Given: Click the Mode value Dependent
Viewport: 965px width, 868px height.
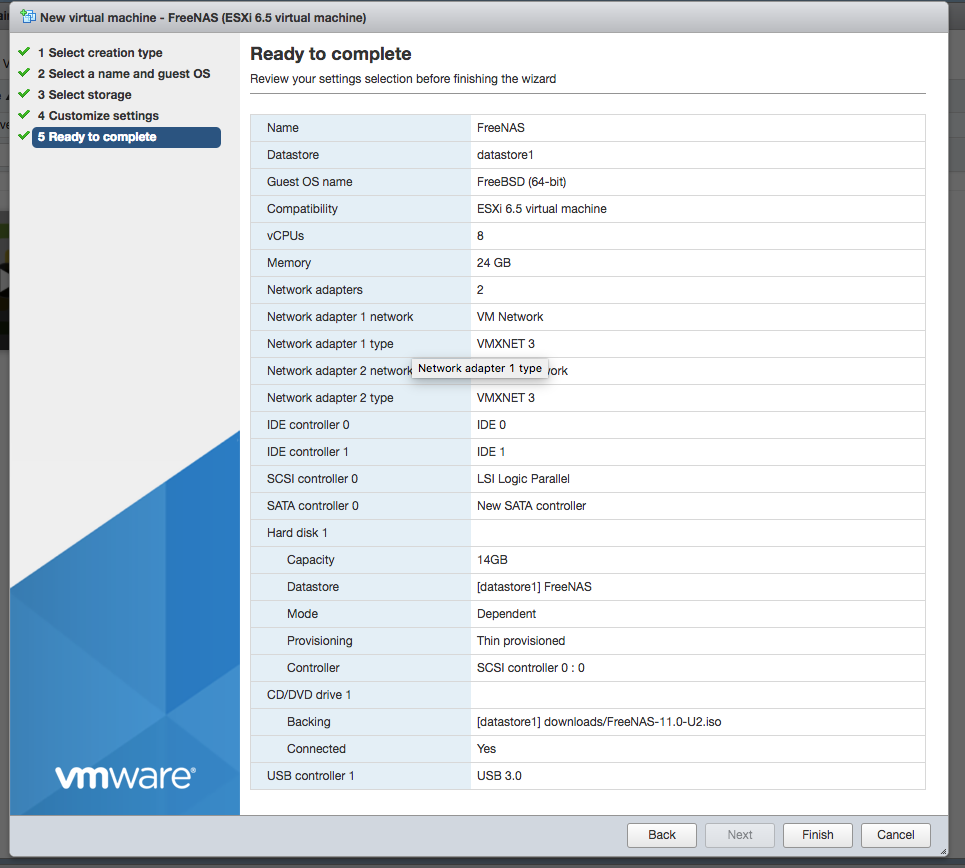Looking at the screenshot, I should [506, 614].
